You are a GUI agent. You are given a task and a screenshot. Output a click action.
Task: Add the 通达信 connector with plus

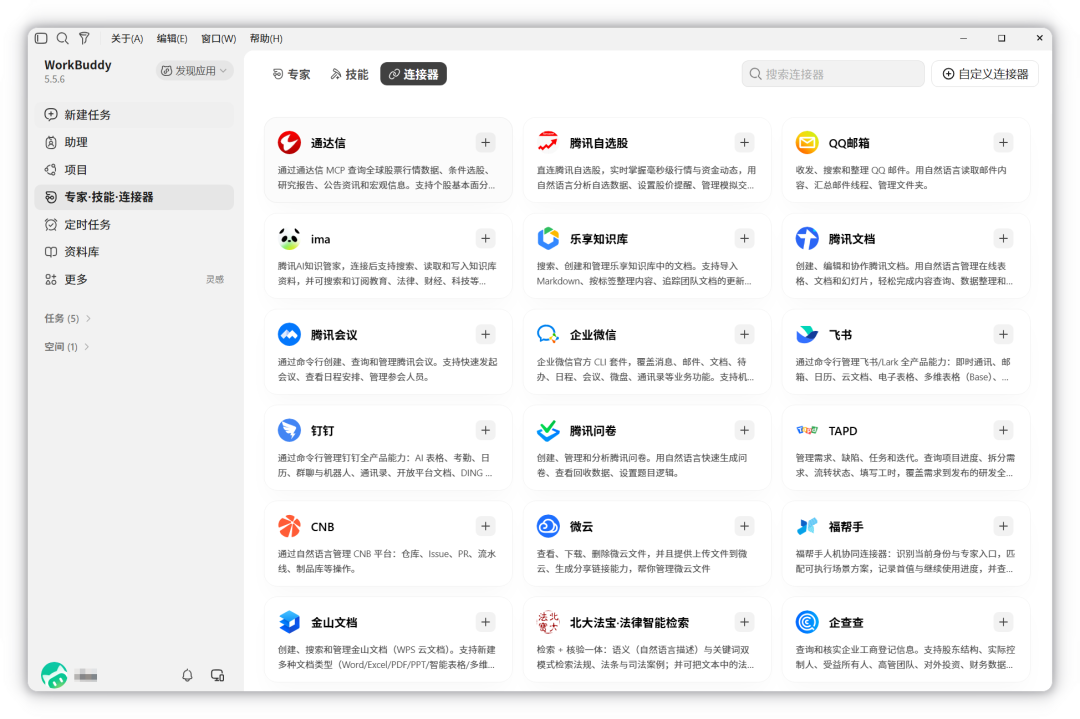[486, 143]
